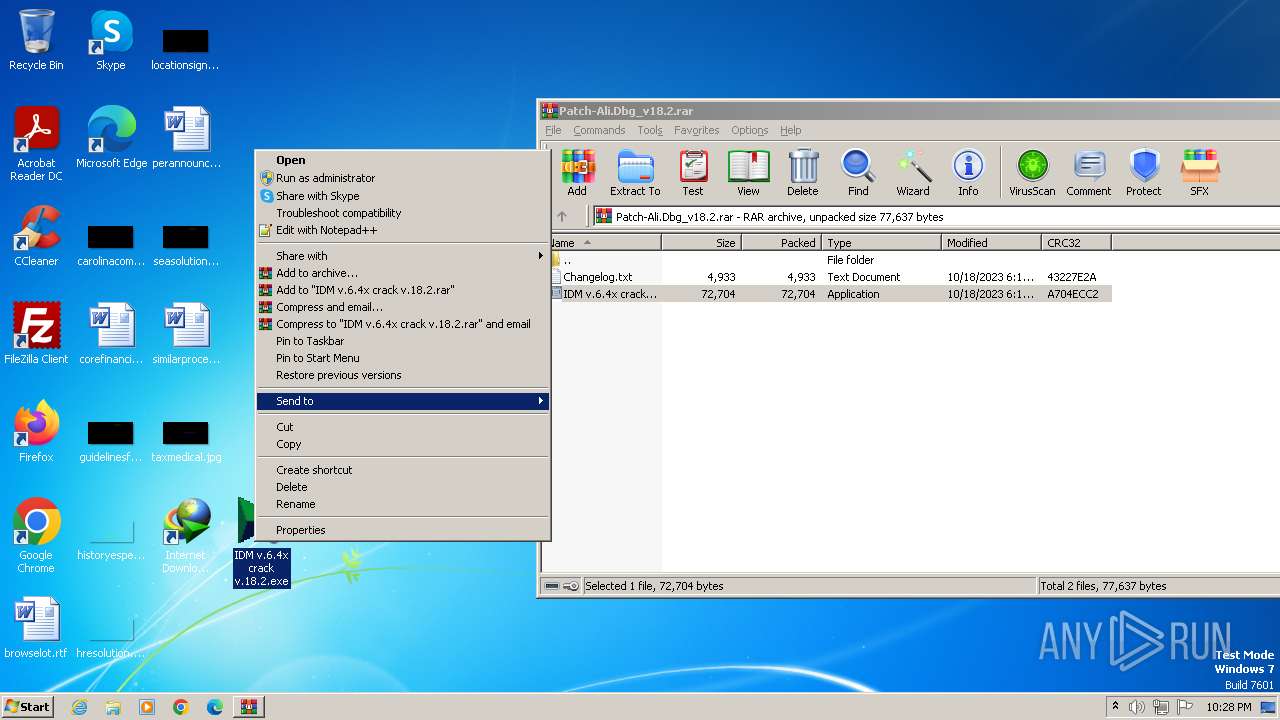This screenshot has height=720, width=1280.
Task: Click the SFX toolbar icon
Action: pyautogui.click(x=1199, y=173)
